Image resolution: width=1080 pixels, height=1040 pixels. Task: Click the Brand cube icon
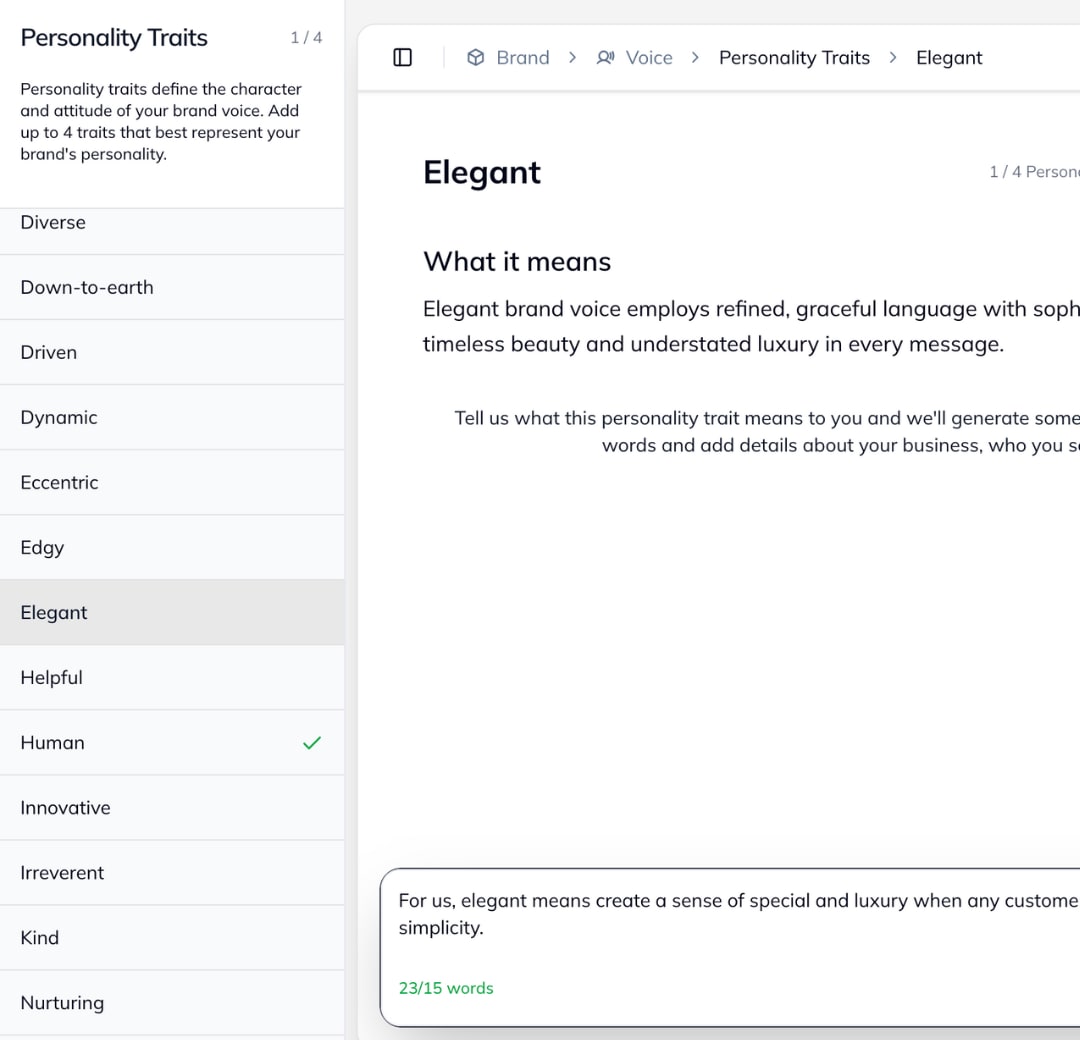[x=476, y=58]
